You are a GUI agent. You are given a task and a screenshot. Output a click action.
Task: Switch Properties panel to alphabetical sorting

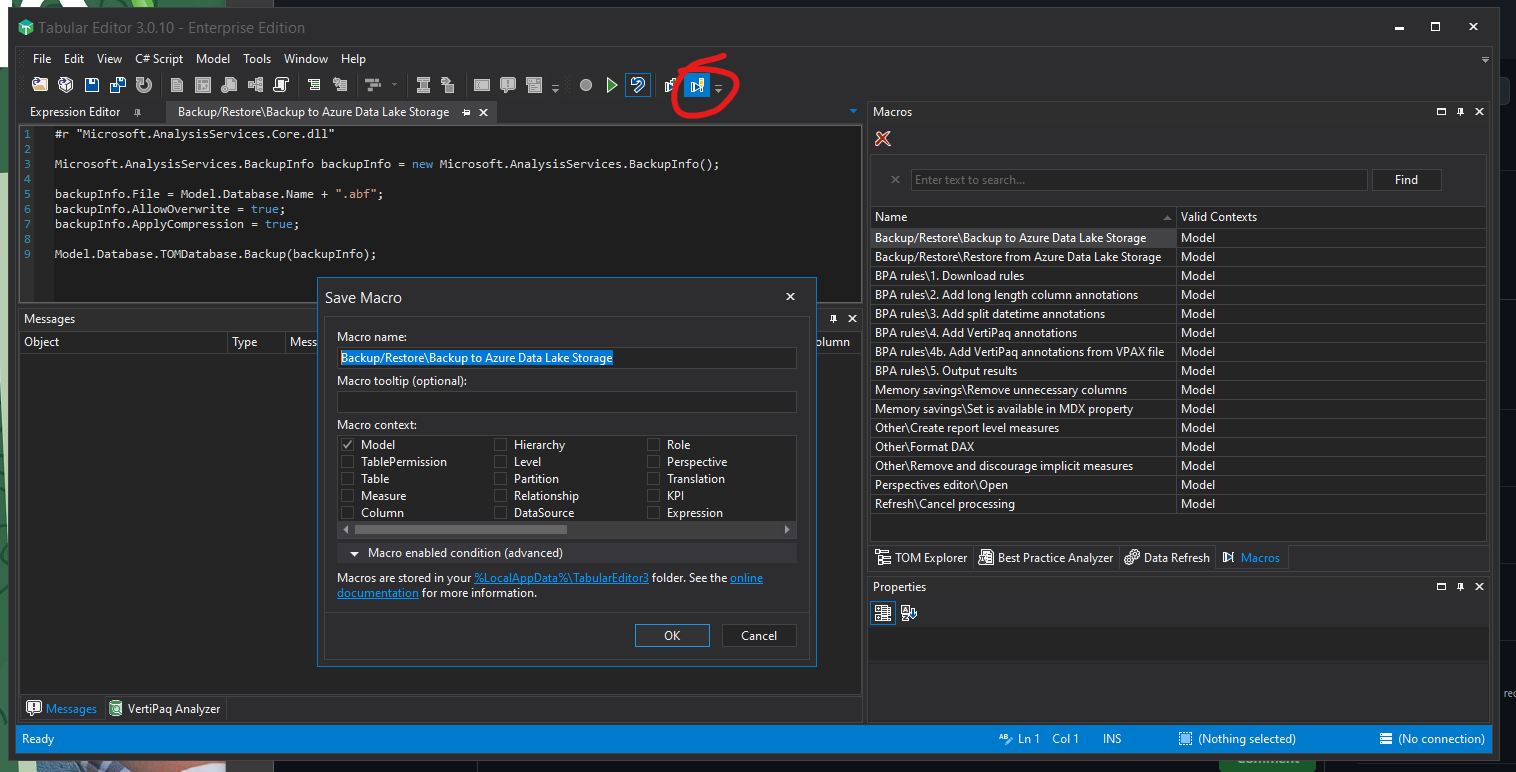click(908, 612)
